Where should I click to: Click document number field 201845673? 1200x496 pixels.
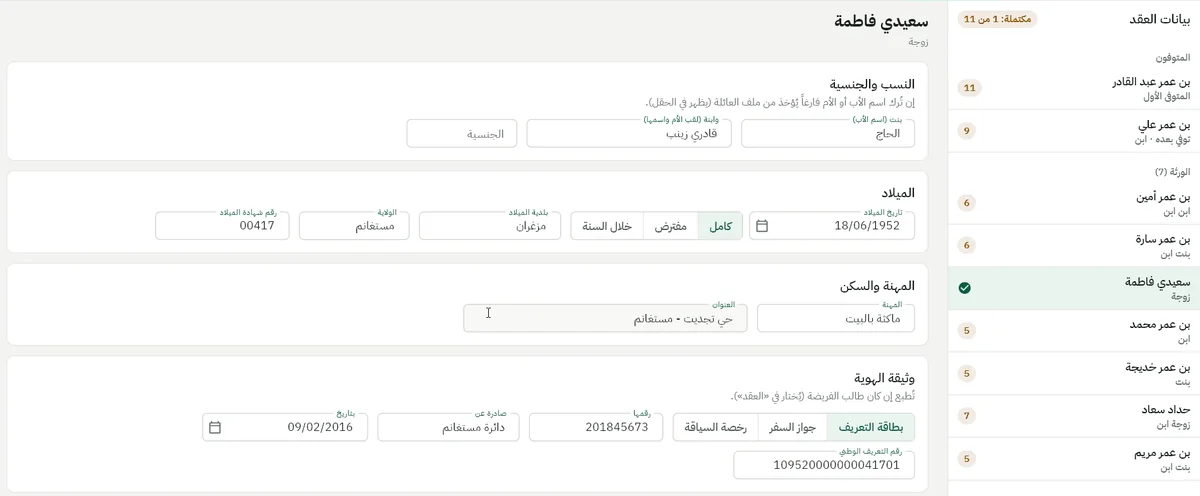(x=596, y=427)
